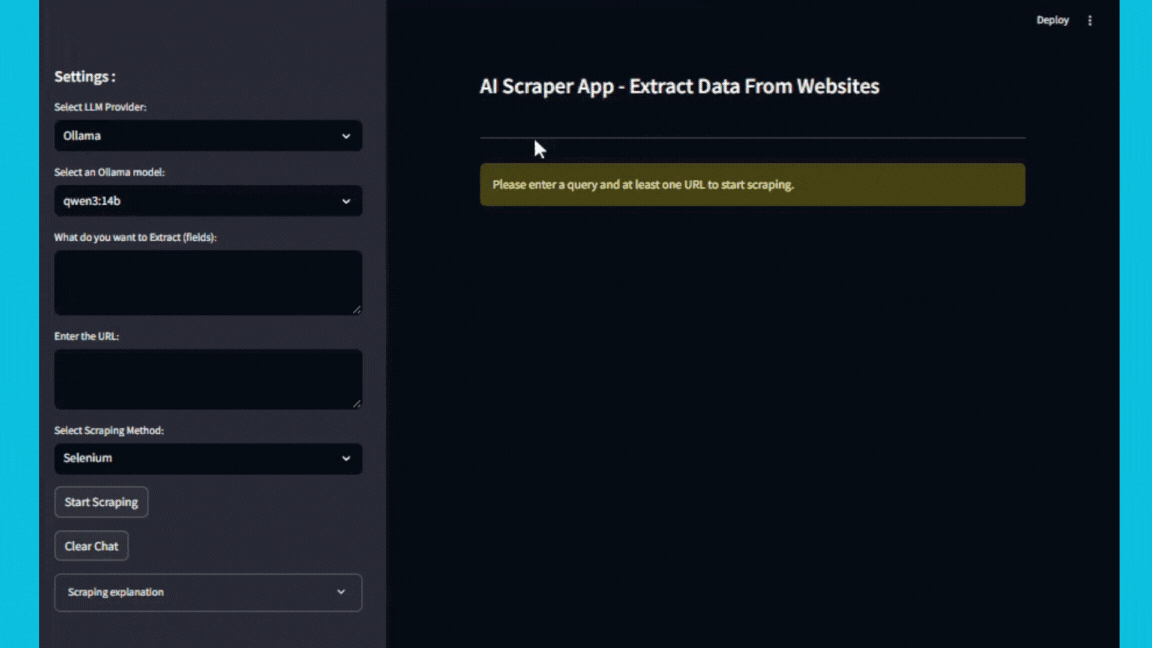Open the Scraping Method dropdown showing Selenium

[208, 458]
